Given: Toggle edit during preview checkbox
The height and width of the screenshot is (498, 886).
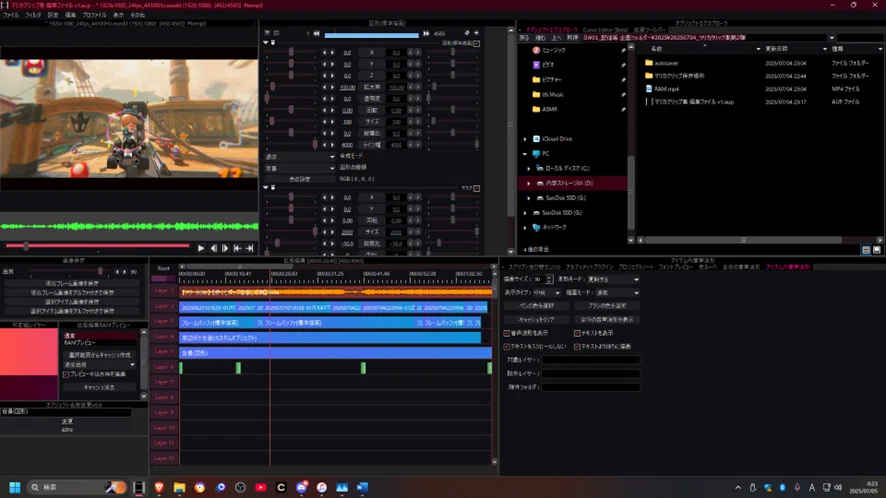Looking at the screenshot, I should (x=66, y=374).
